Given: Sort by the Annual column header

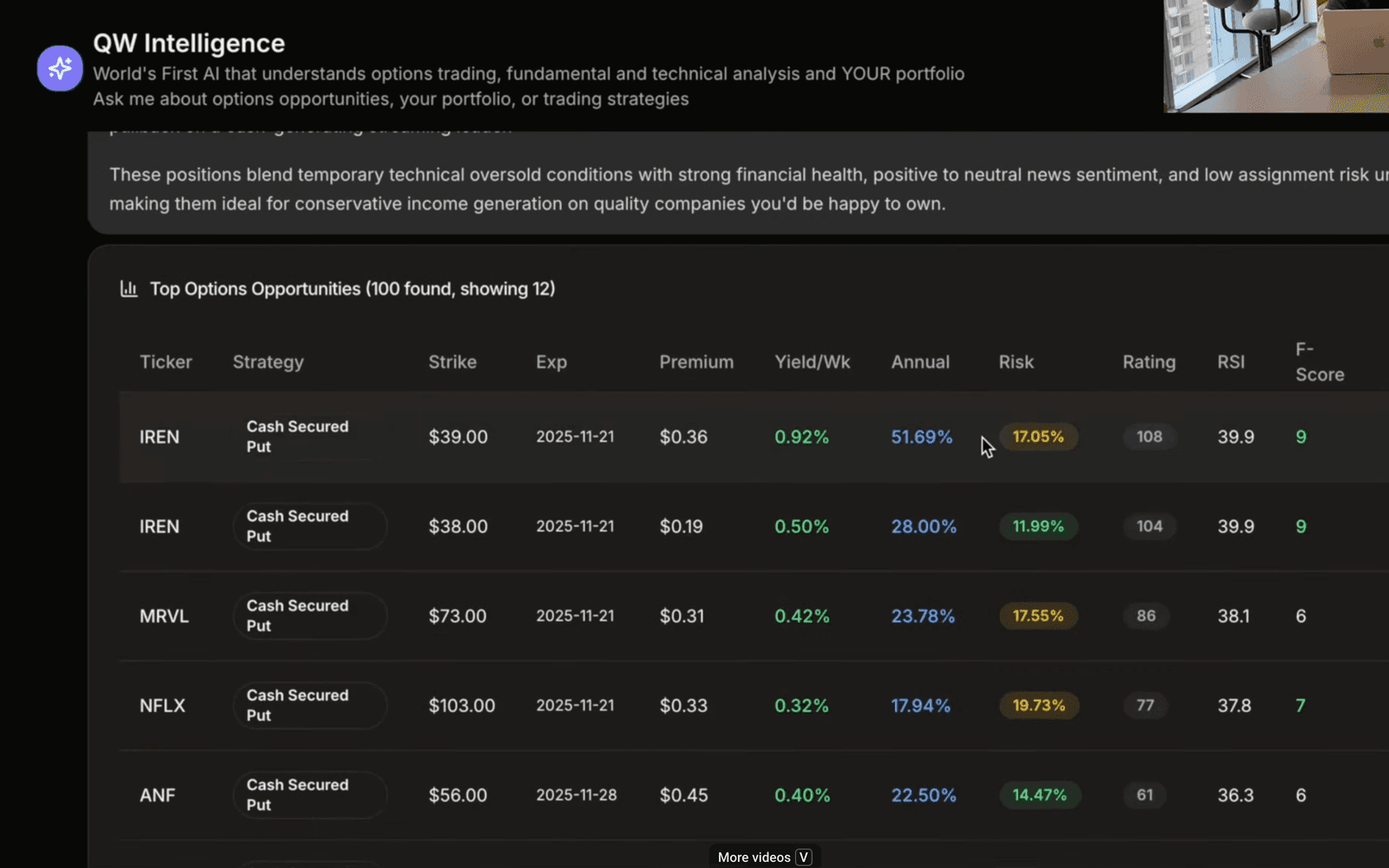Looking at the screenshot, I should click(x=920, y=362).
